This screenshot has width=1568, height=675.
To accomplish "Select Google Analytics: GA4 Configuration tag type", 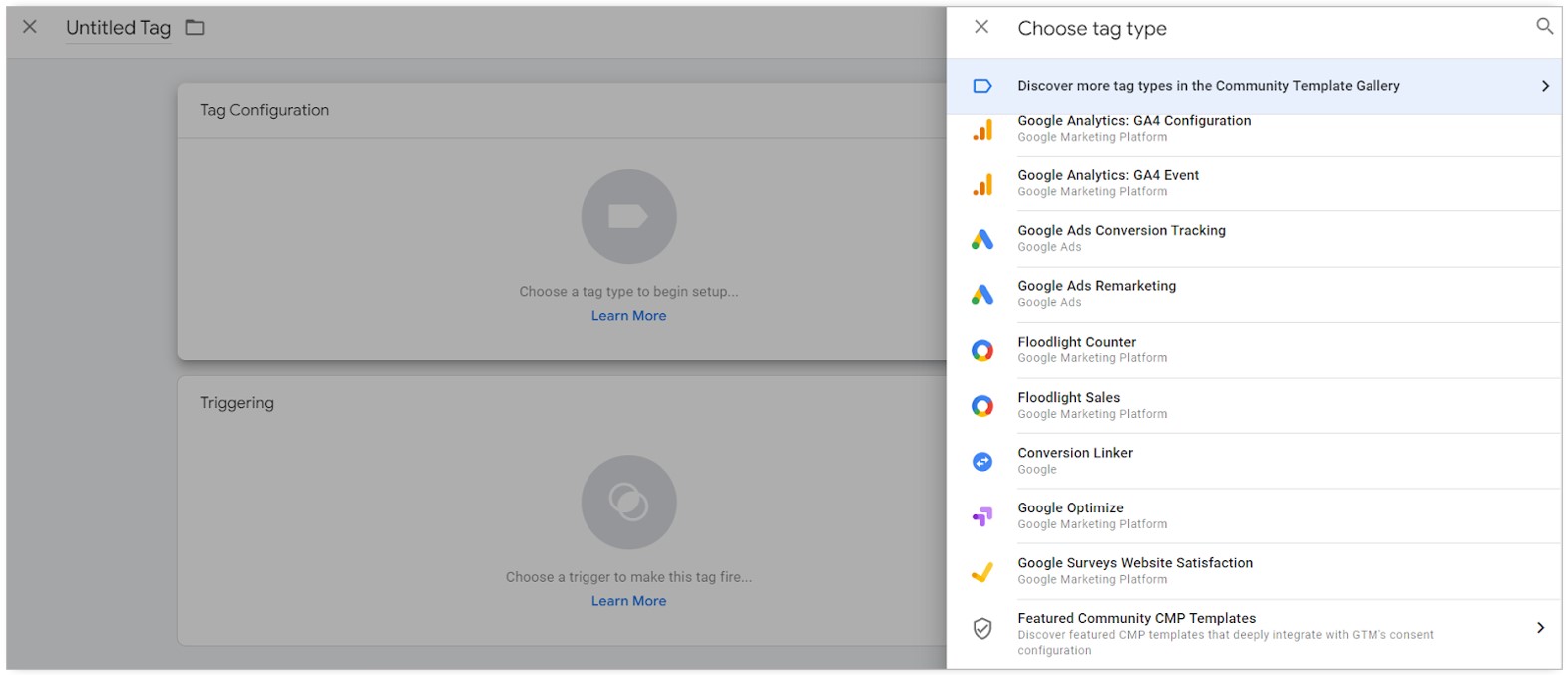I will 1254,129.
